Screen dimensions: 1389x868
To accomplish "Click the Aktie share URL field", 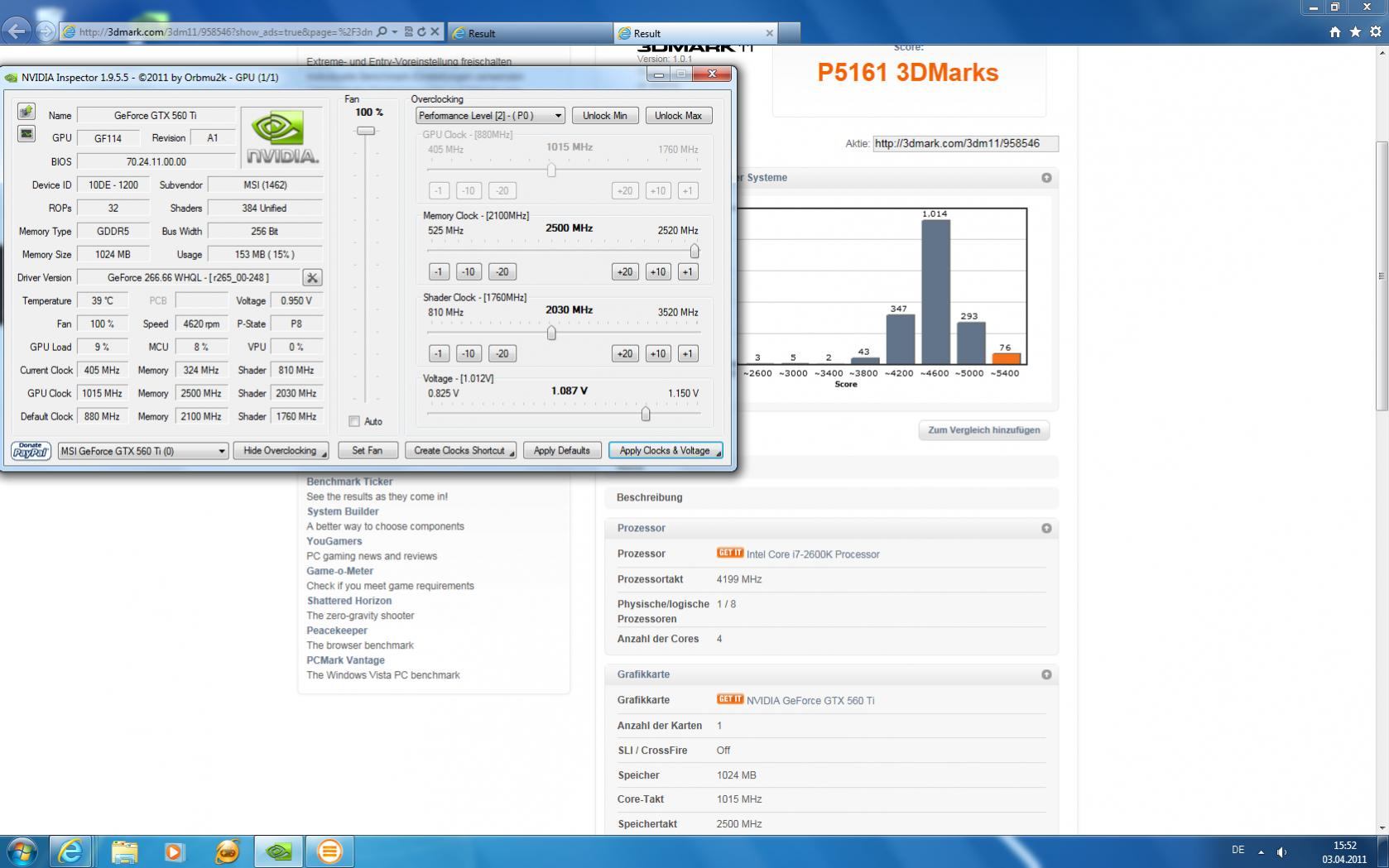I will pos(965,144).
